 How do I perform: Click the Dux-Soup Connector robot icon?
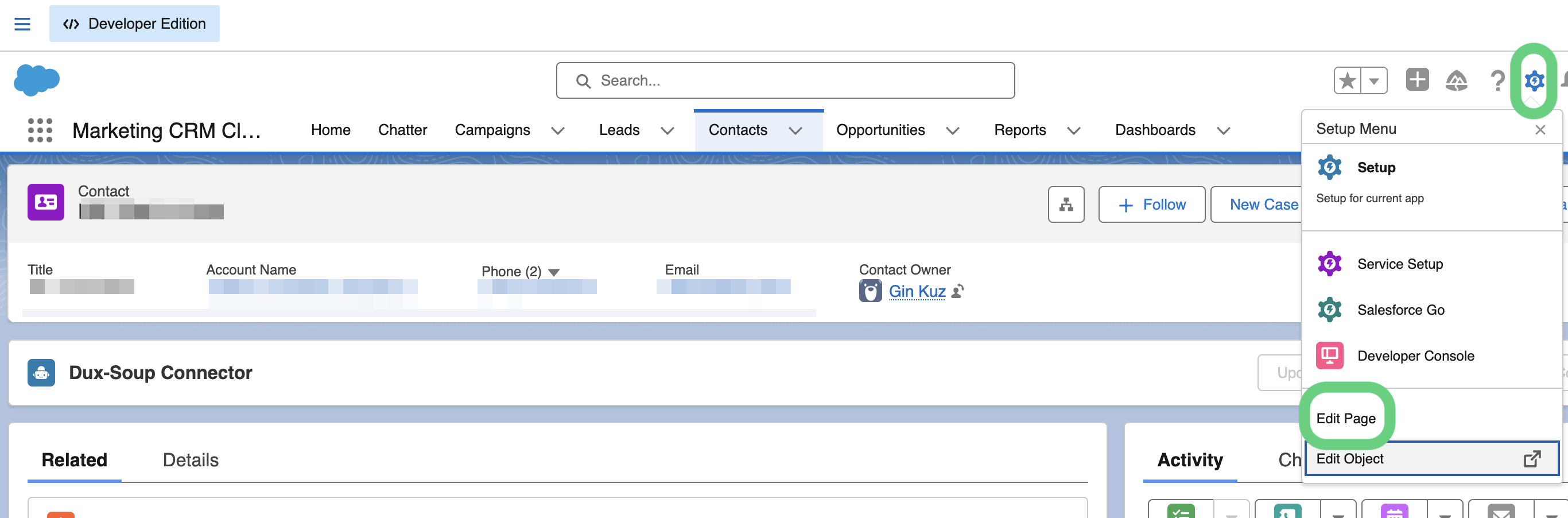coord(41,372)
